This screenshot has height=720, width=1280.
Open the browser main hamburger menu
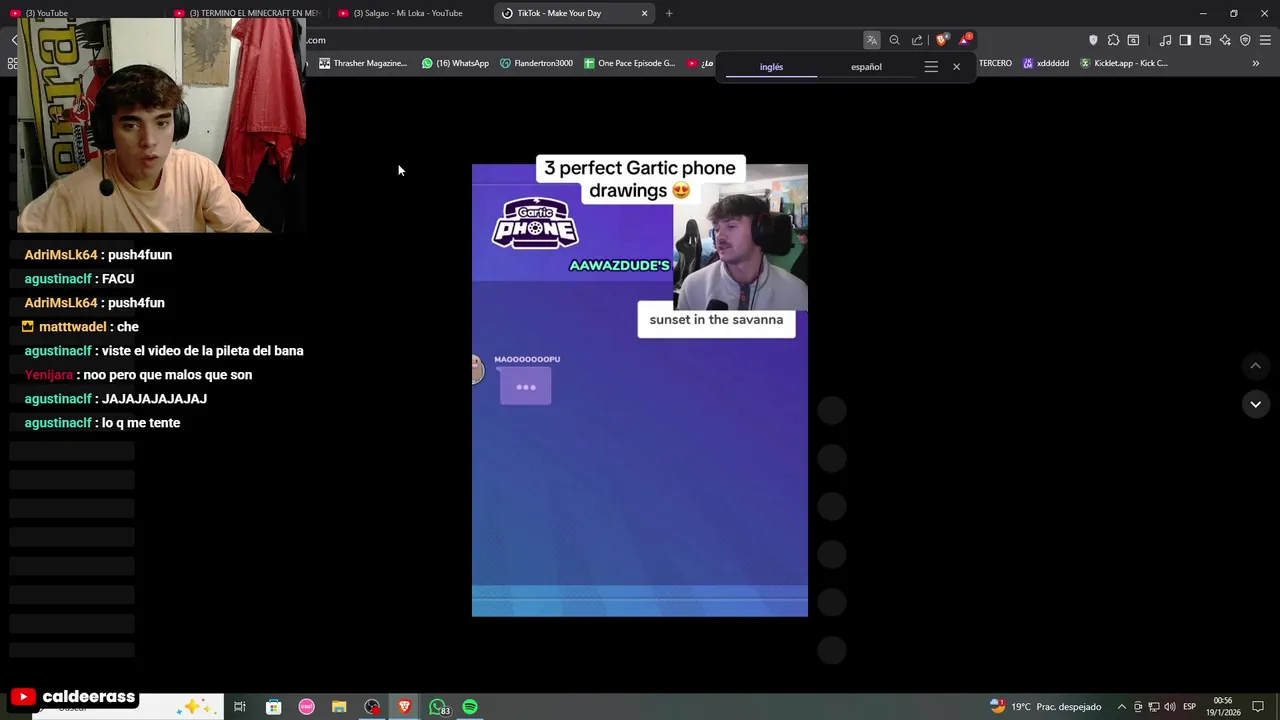point(1265,40)
